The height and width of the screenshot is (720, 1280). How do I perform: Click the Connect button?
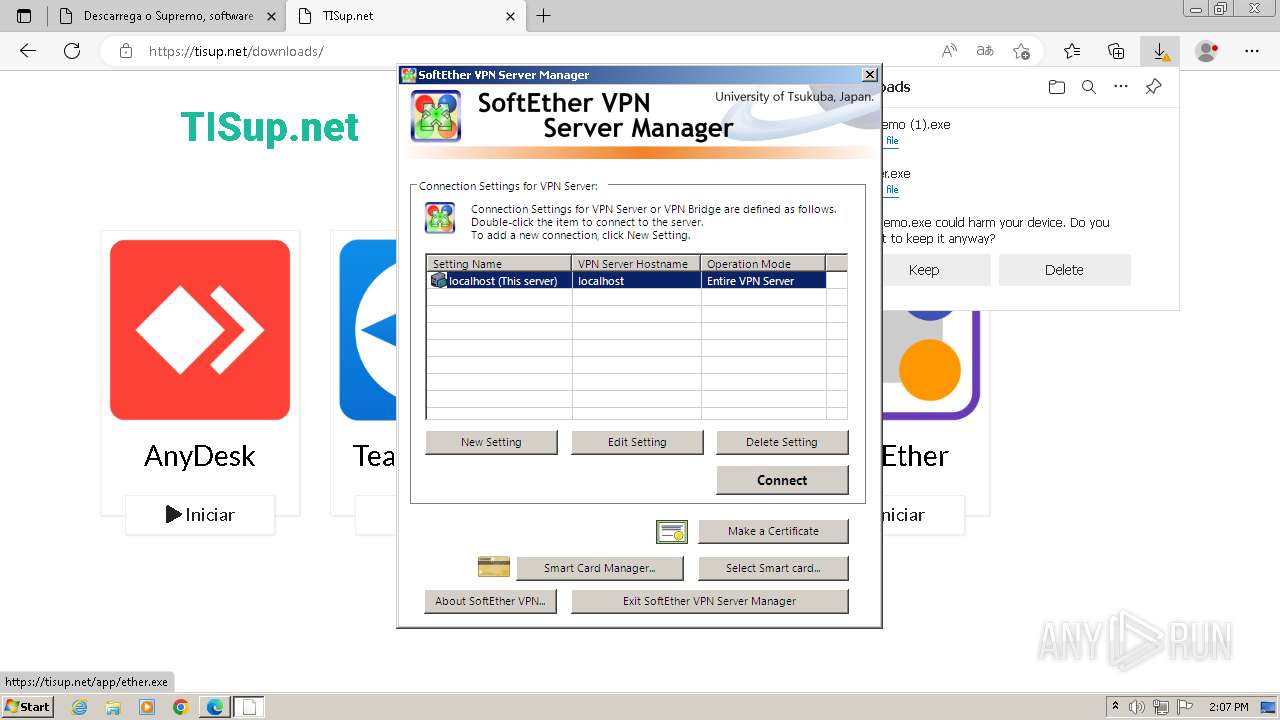782,480
